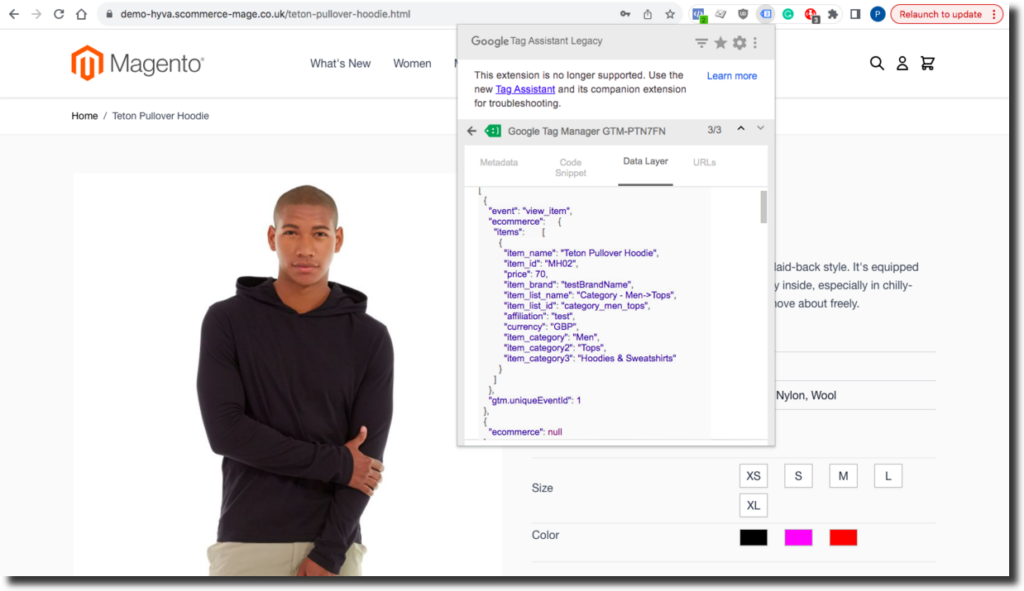Open the customer account icon
The image size is (1024, 591).
click(902, 63)
